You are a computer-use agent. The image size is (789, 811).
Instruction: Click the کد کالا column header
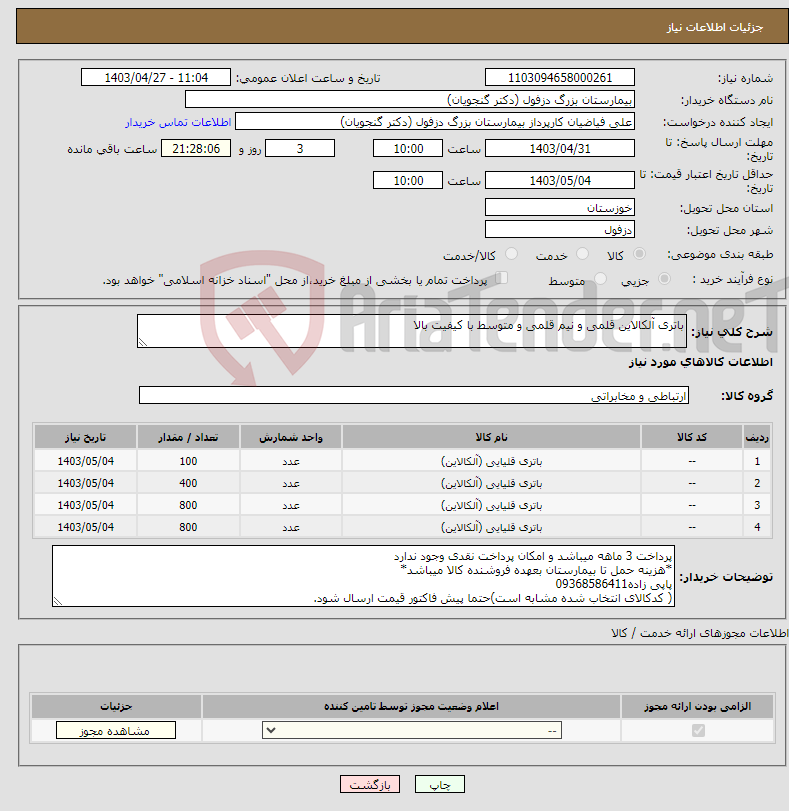tap(692, 437)
